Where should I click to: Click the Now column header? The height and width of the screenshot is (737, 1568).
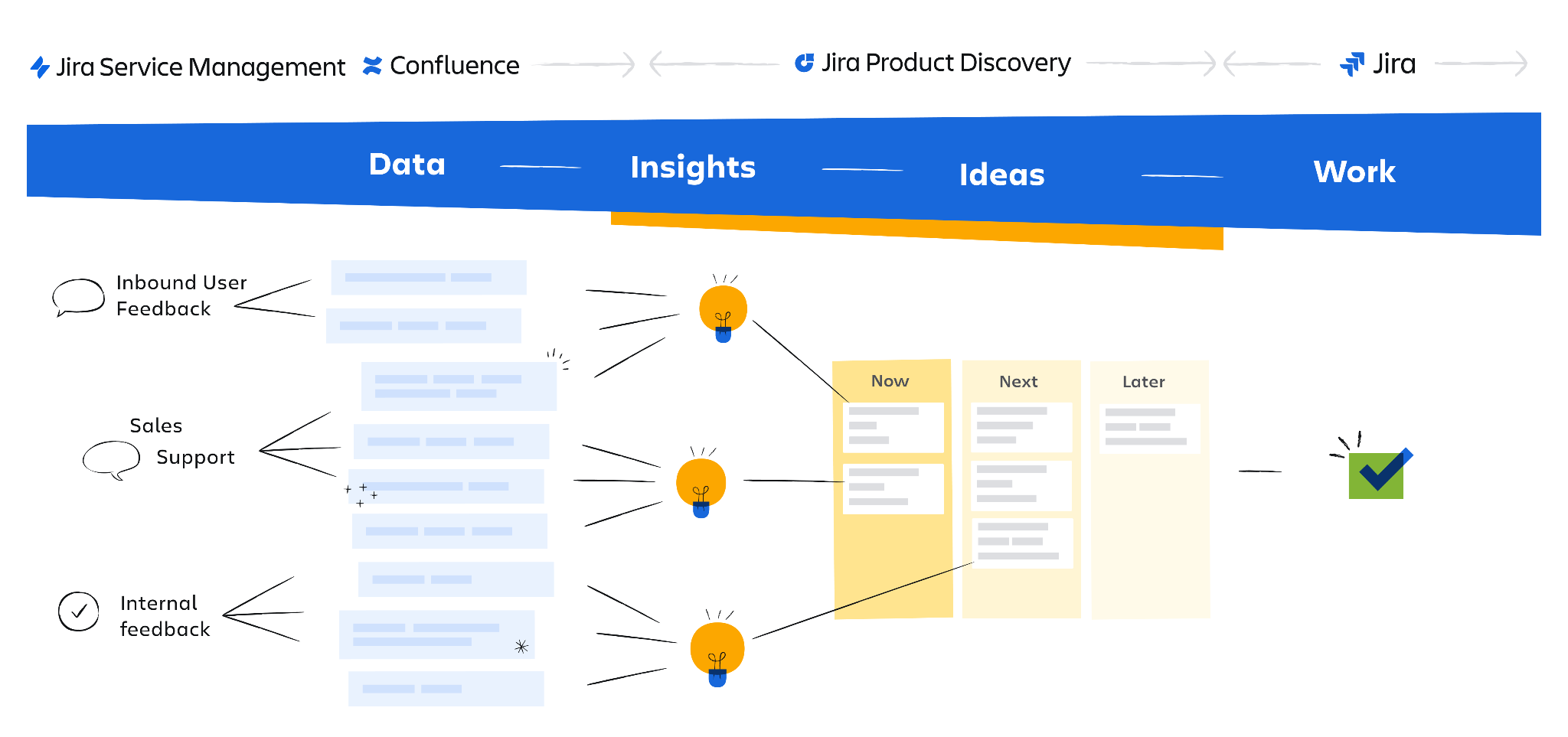[x=890, y=381]
